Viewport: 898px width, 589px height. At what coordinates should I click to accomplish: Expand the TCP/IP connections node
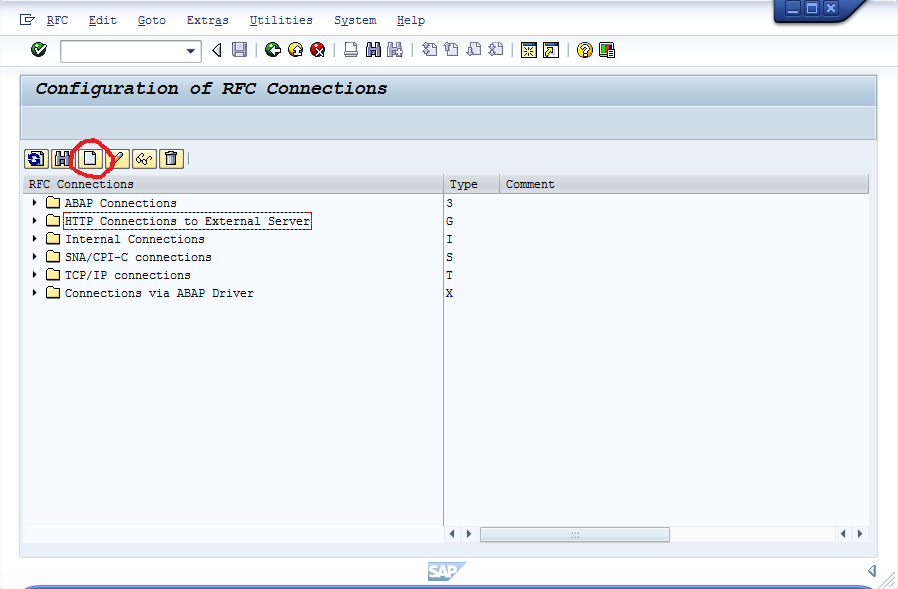35,275
